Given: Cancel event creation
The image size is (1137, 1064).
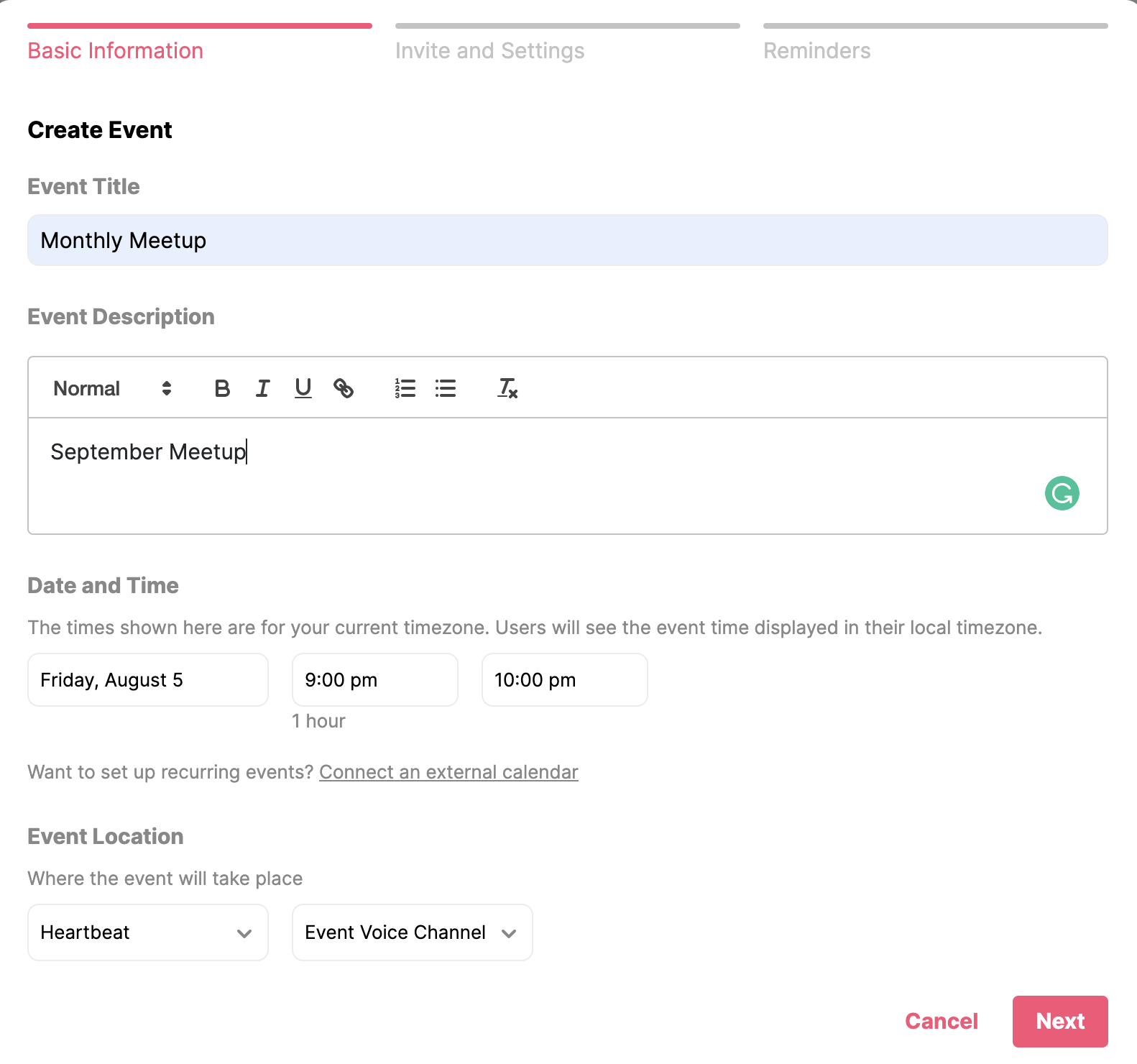Looking at the screenshot, I should [x=942, y=1022].
